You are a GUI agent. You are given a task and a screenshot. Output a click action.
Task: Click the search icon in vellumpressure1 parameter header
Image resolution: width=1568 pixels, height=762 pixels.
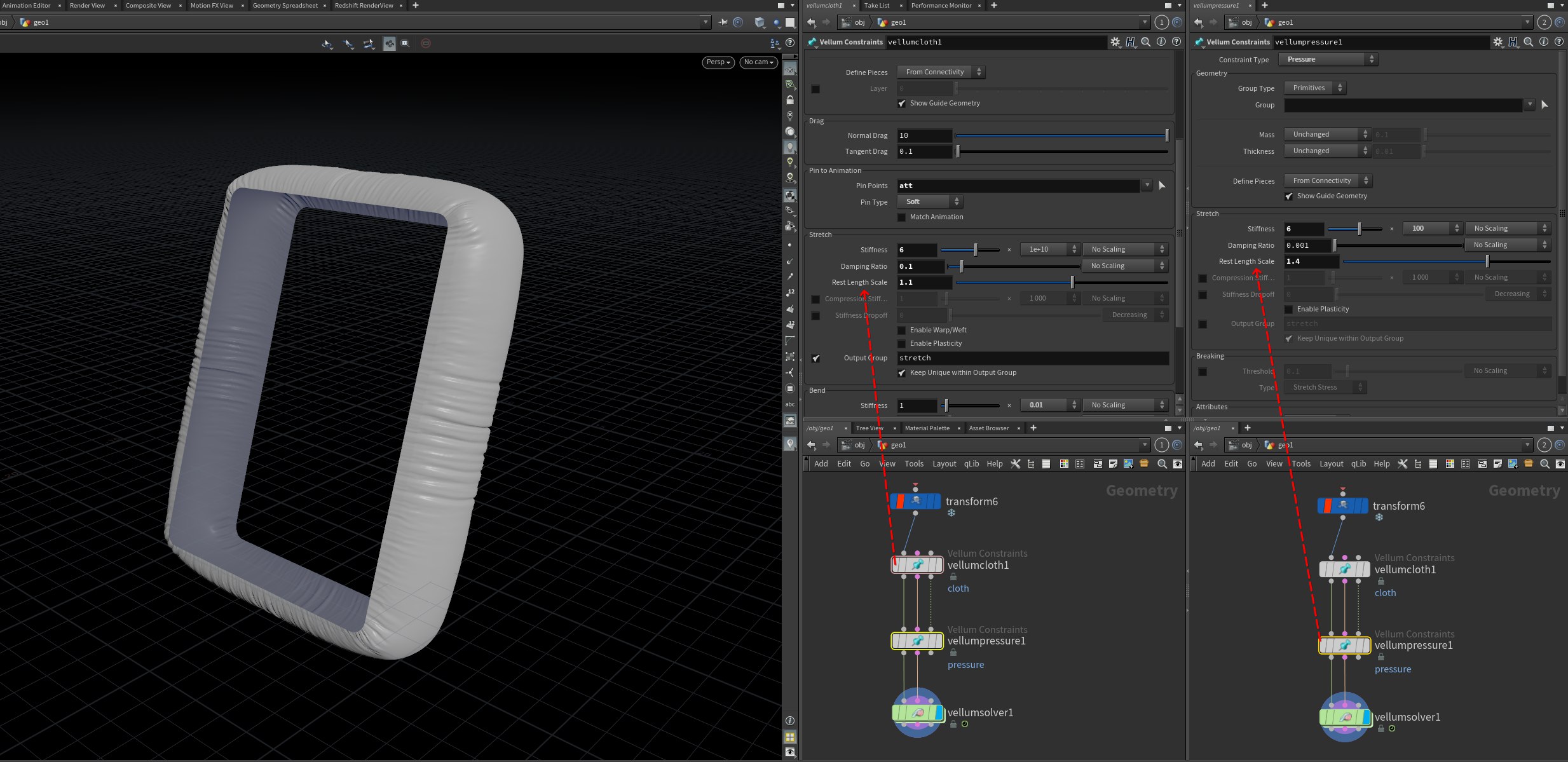(x=1529, y=42)
